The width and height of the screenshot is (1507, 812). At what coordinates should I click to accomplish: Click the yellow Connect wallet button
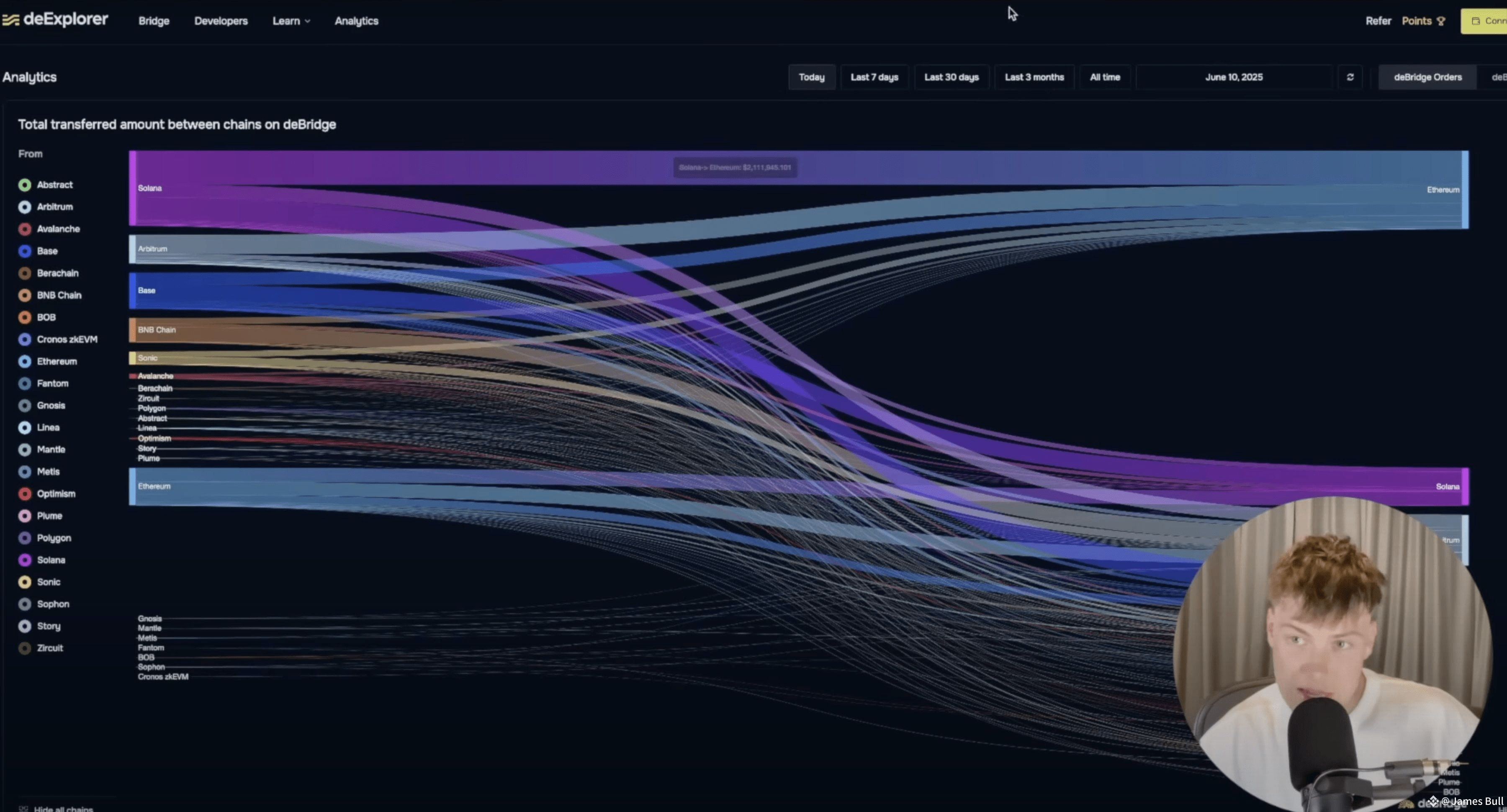(x=1484, y=21)
